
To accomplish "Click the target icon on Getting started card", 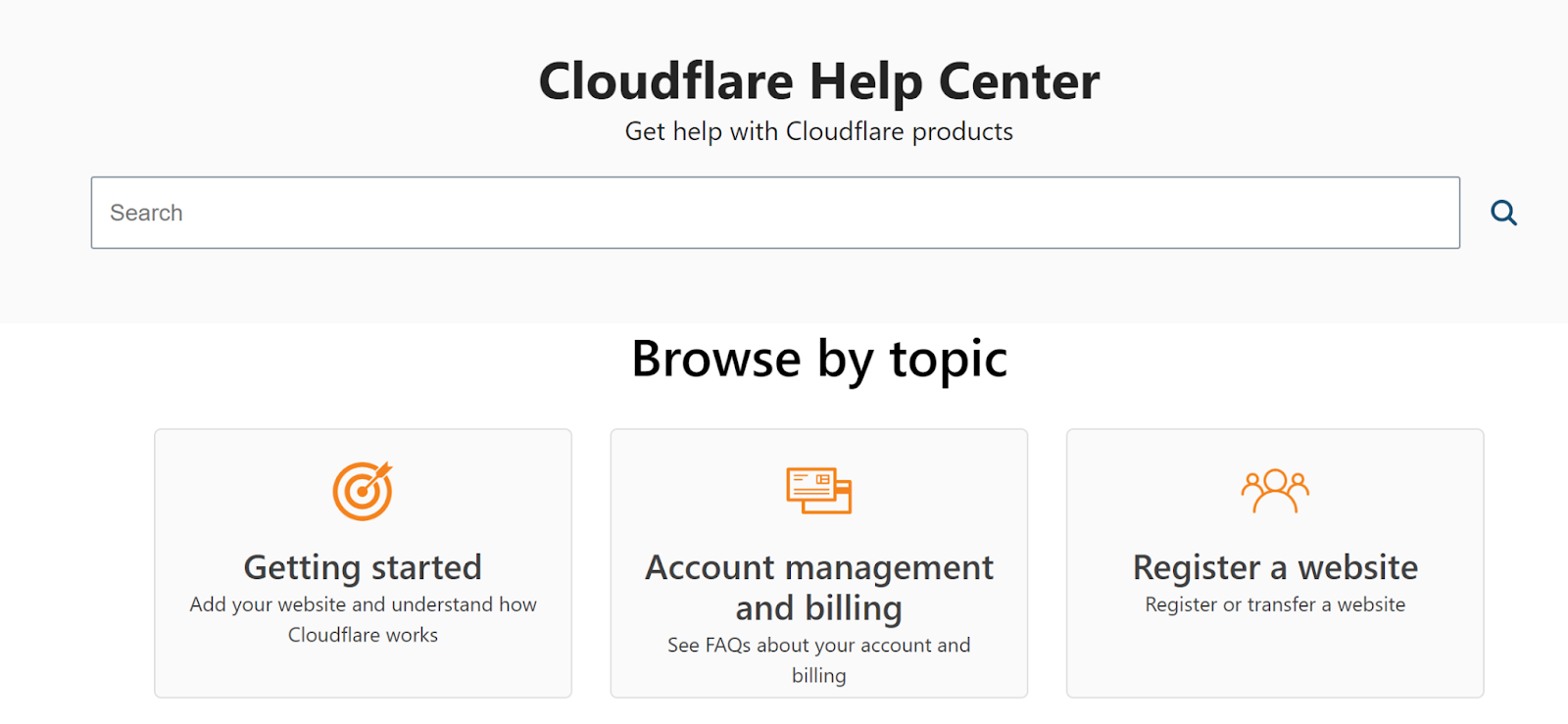I will [363, 491].
